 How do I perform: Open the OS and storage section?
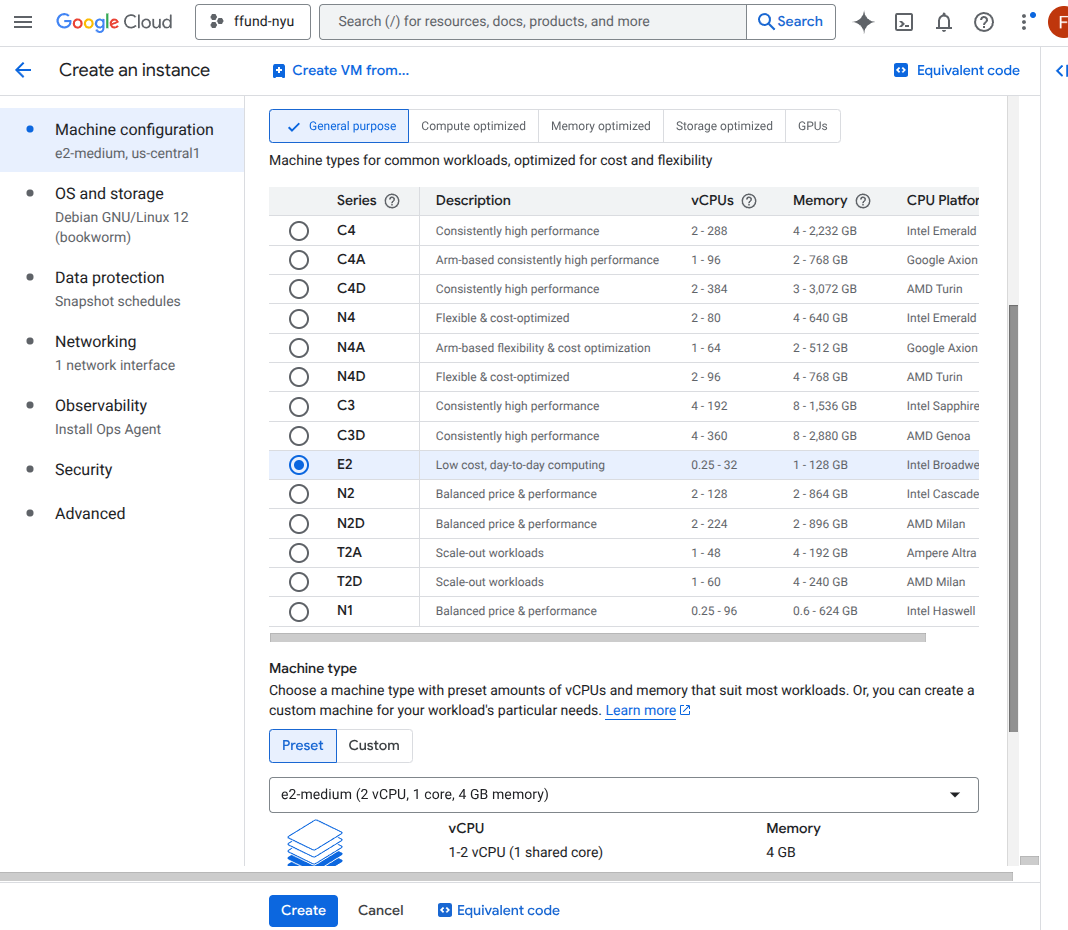coord(109,194)
